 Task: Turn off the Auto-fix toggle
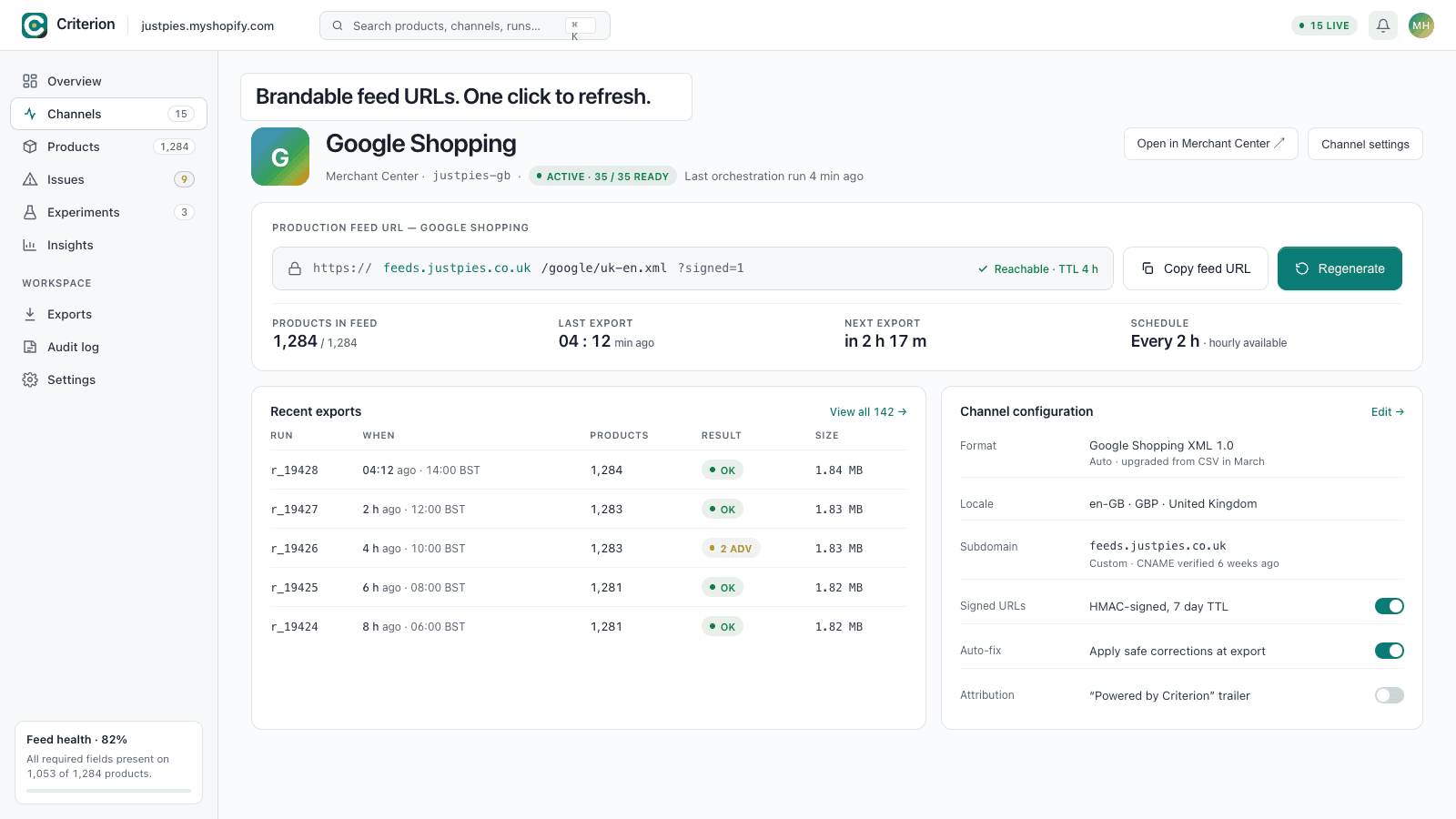(1390, 651)
